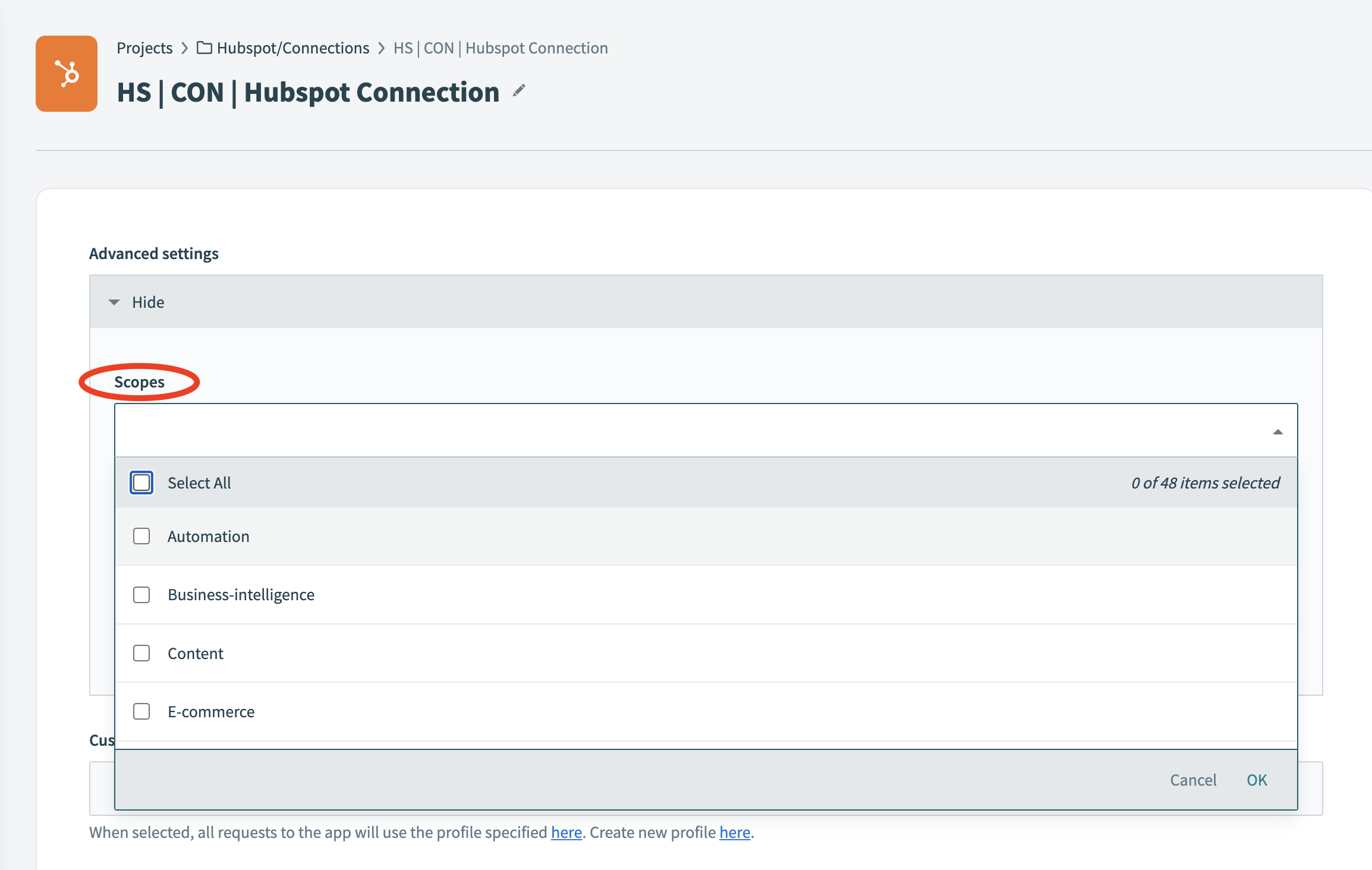
Task: Click the Business-intelligence label
Action: tap(241, 594)
